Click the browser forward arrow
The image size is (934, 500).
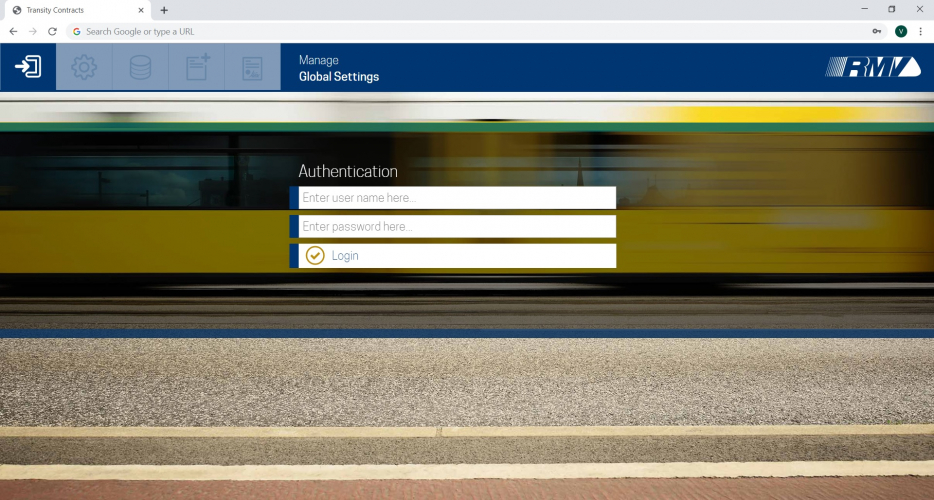pyautogui.click(x=33, y=32)
